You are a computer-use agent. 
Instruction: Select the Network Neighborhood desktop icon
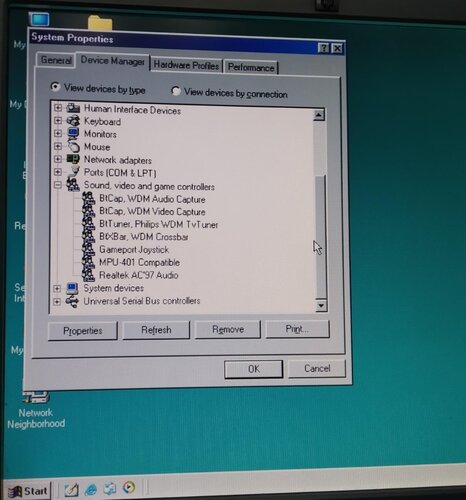[x=36, y=411]
